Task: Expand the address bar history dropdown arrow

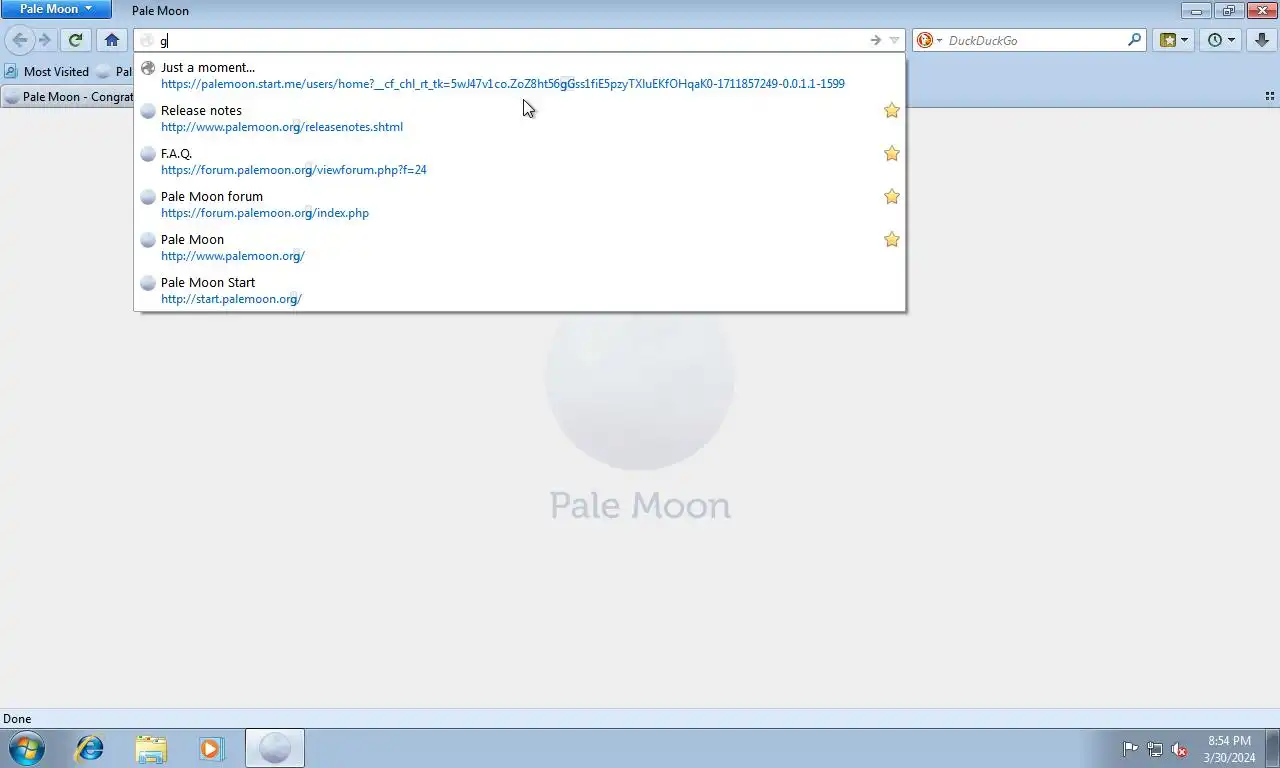Action: click(x=894, y=40)
